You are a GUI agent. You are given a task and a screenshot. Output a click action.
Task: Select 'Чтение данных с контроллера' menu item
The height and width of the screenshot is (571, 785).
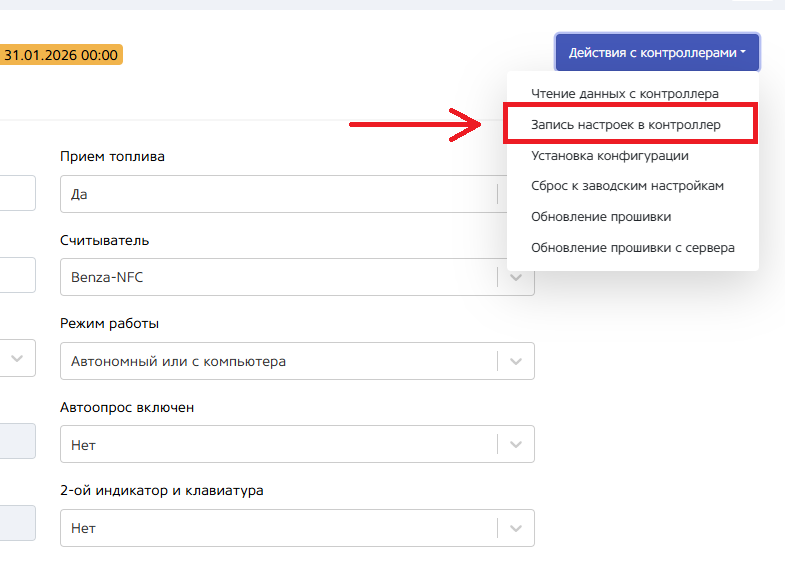[x=625, y=94]
